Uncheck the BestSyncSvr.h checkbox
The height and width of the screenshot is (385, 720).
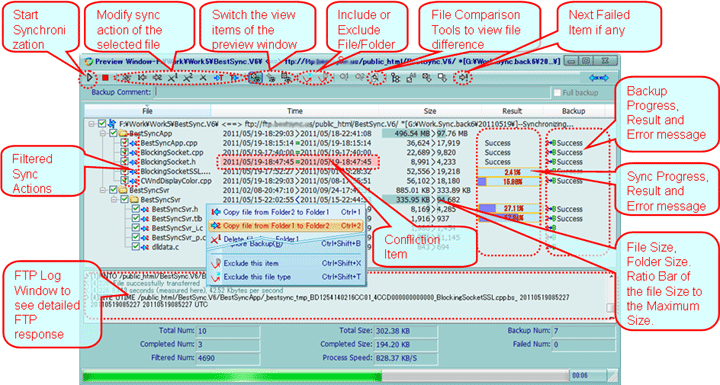pyautogui.click(x=135, y=209)
